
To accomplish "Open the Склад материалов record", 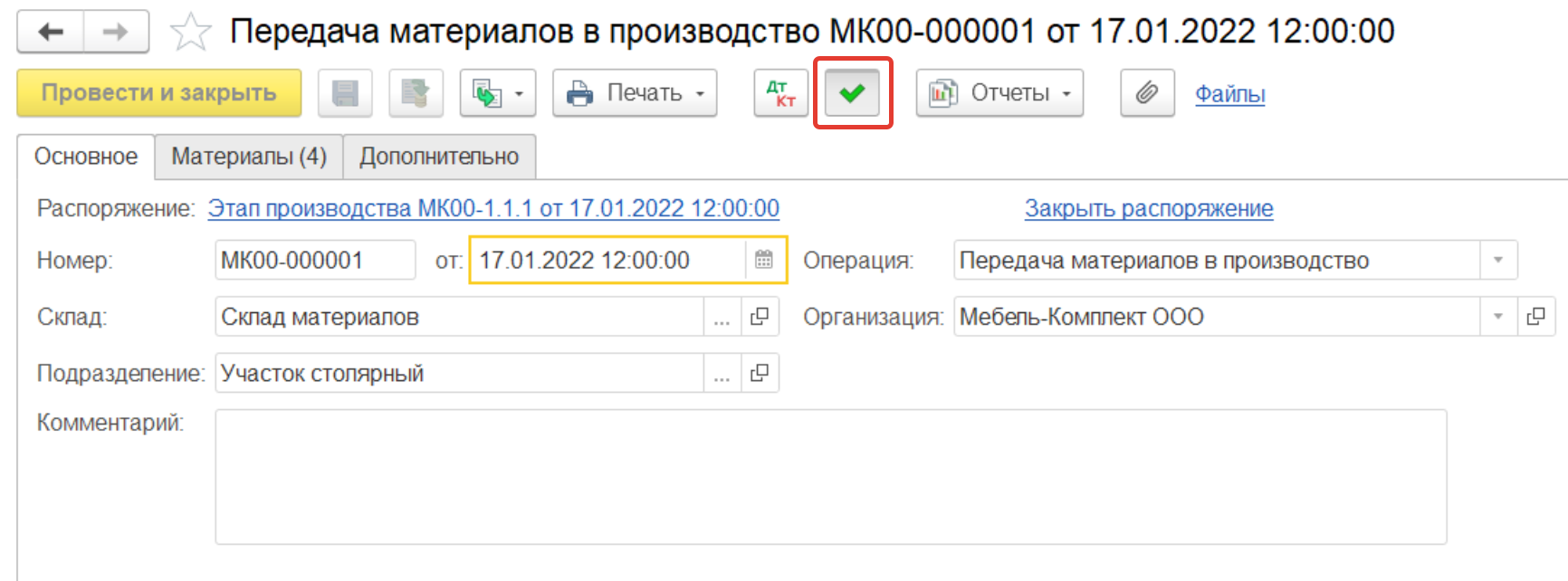I will (x=760, y=317).
